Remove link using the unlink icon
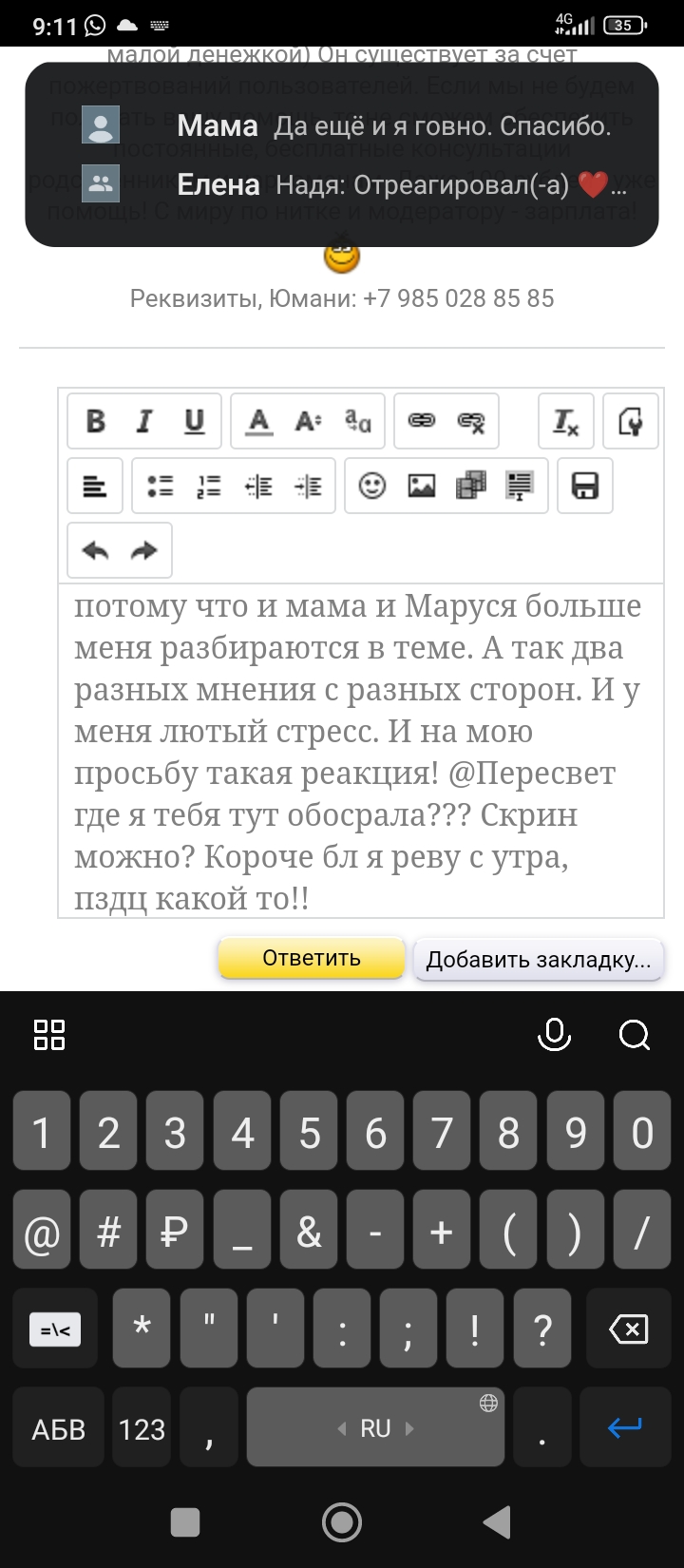684x1568 pixels. pos(471,421)
